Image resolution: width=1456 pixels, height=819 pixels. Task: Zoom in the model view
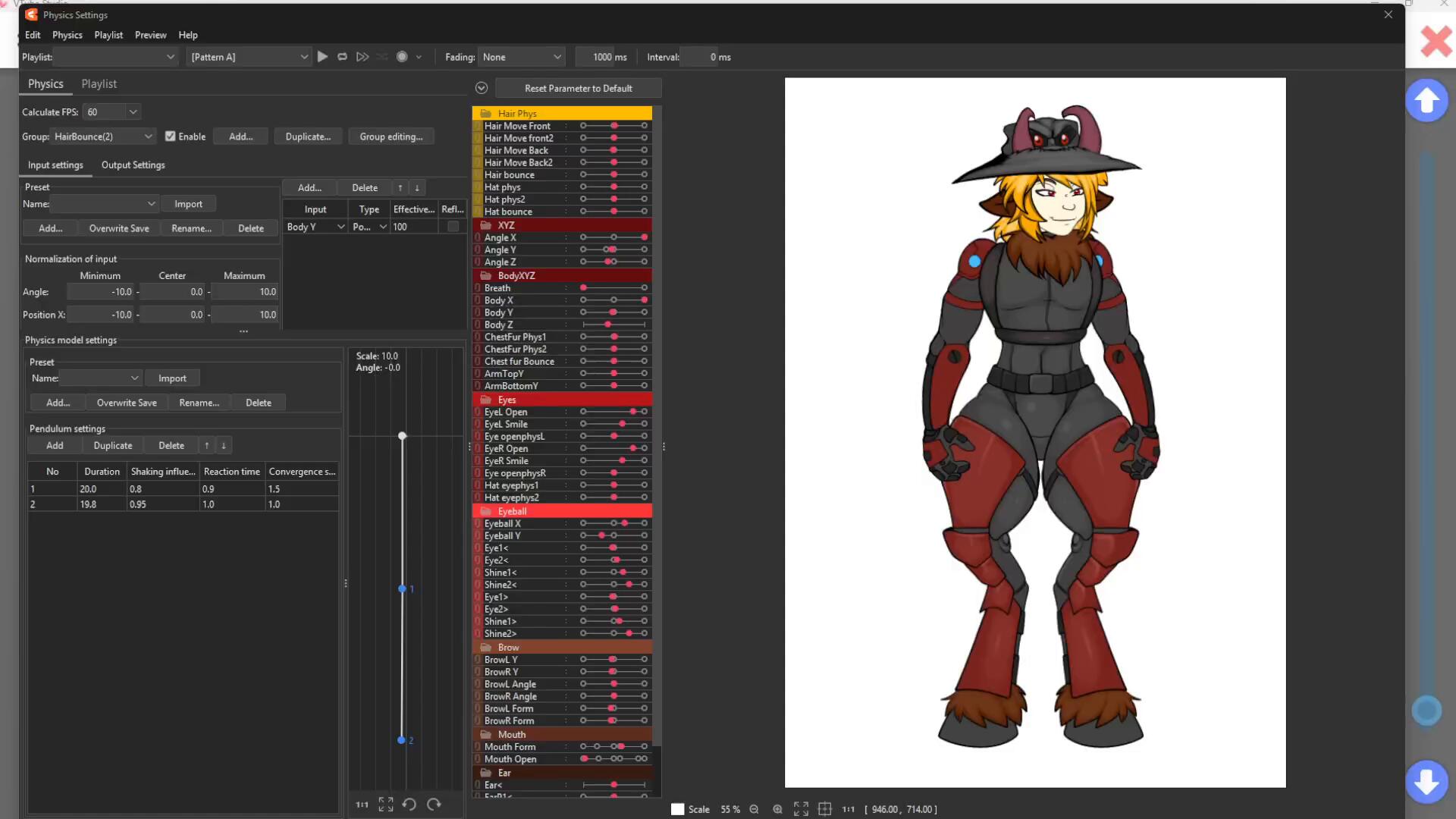777,809
